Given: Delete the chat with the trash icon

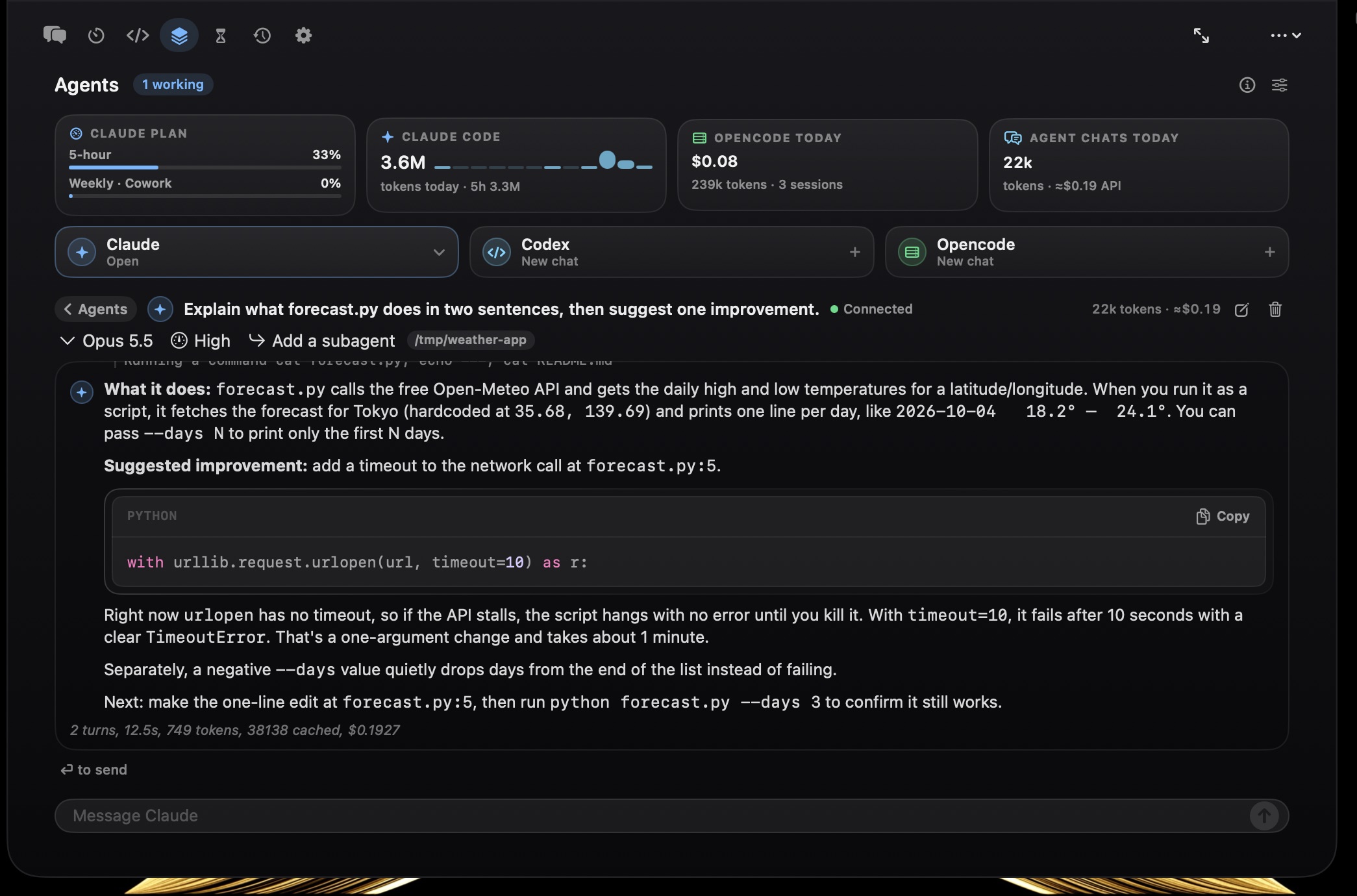Looking at the screenshot, I should click(x=1275, y=310).
